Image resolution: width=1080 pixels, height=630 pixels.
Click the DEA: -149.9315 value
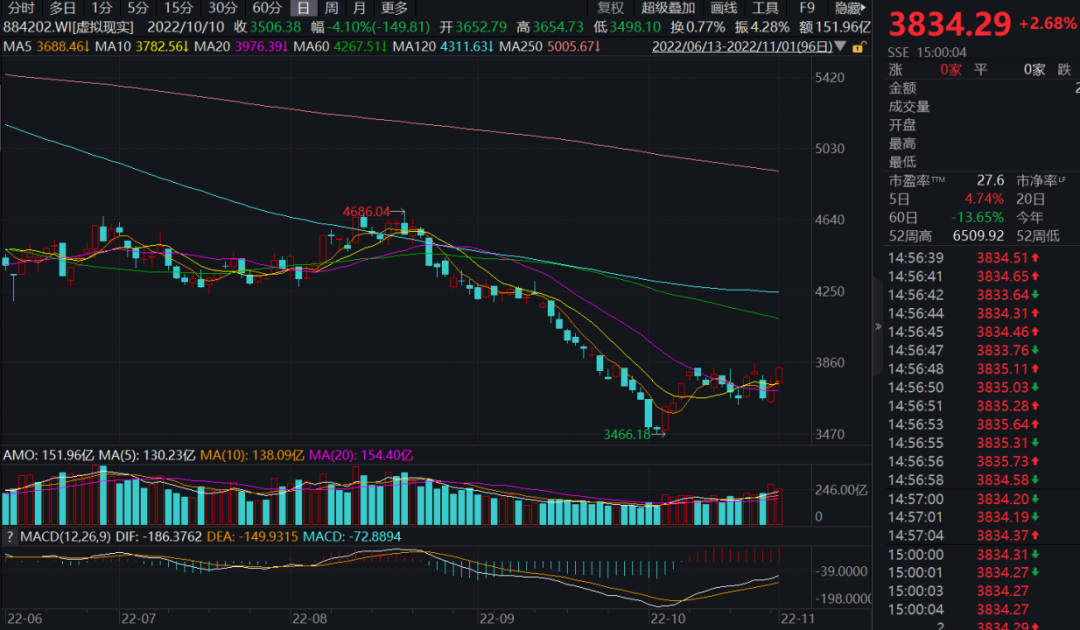point(252,536)
